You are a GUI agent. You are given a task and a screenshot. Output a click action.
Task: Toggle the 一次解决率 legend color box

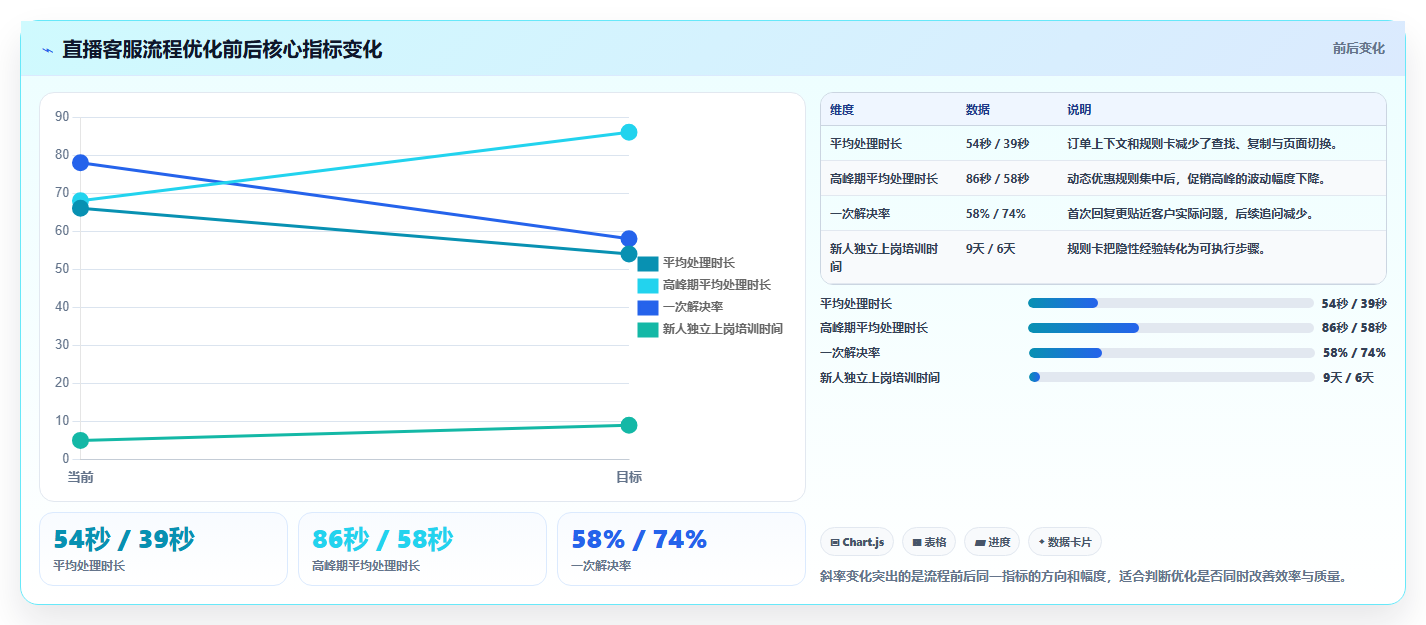(x=648, y=307)
